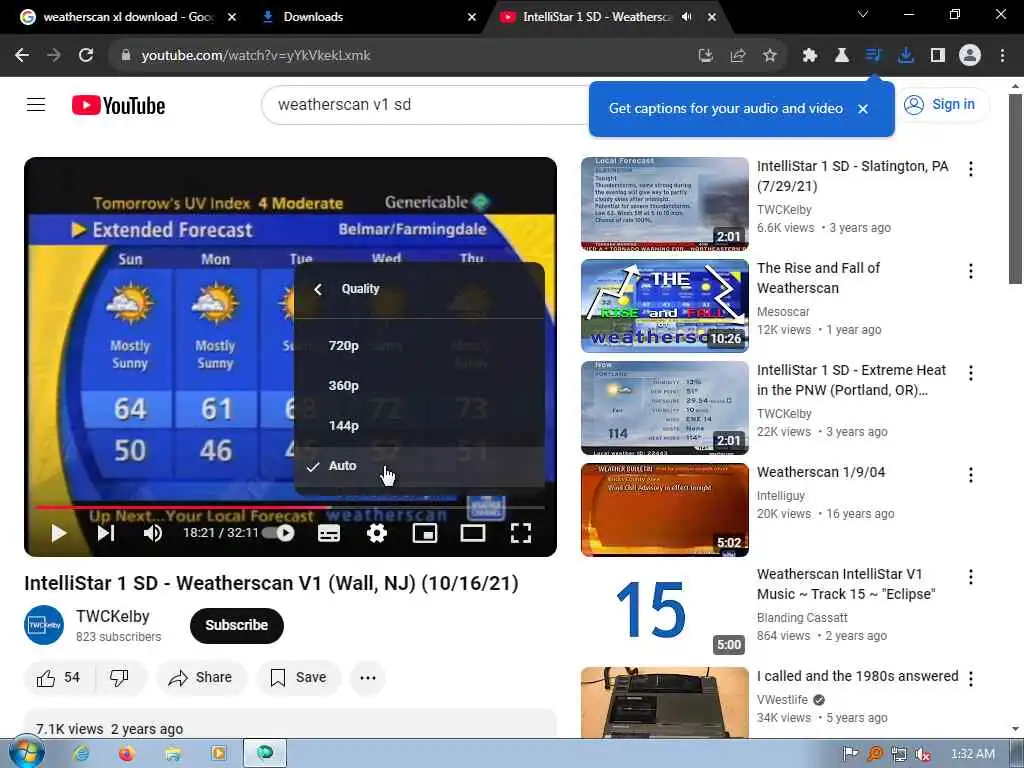Open the taskbar clock showing 1:32 AM

pyautogui.click(x=972, y=754)
